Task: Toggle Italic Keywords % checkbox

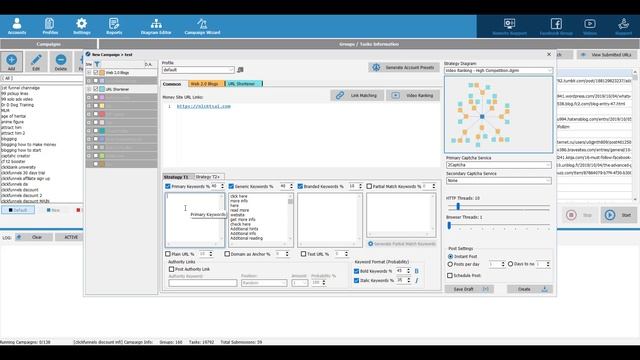Action: [356, 280]
